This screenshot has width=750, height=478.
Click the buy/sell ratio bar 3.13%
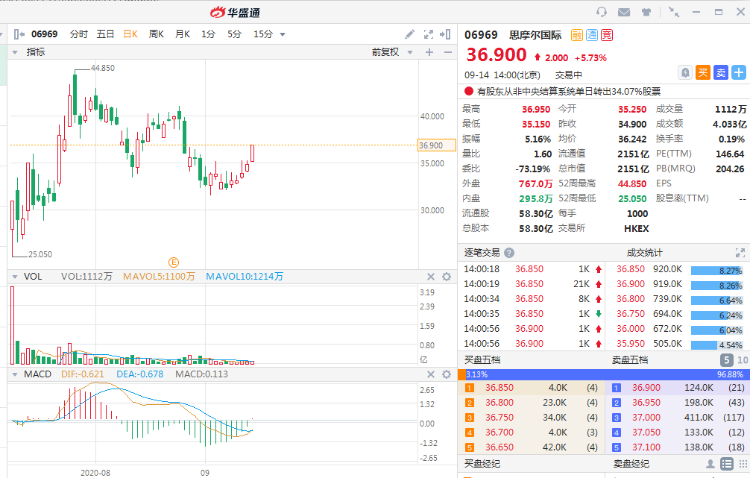click(604, 374)
